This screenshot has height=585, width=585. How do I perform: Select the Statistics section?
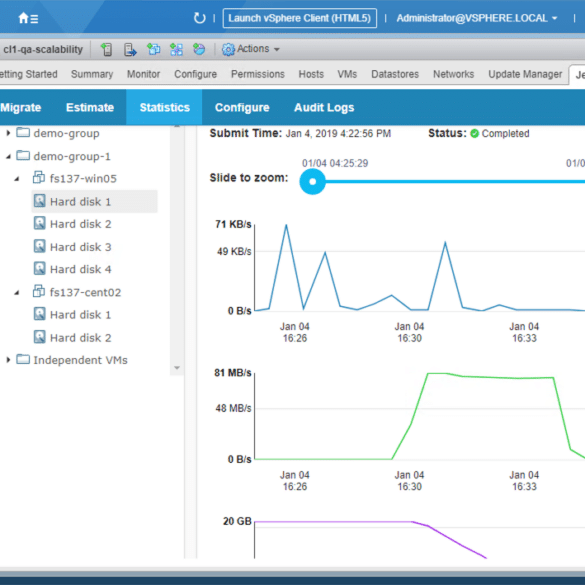[165, 107]
